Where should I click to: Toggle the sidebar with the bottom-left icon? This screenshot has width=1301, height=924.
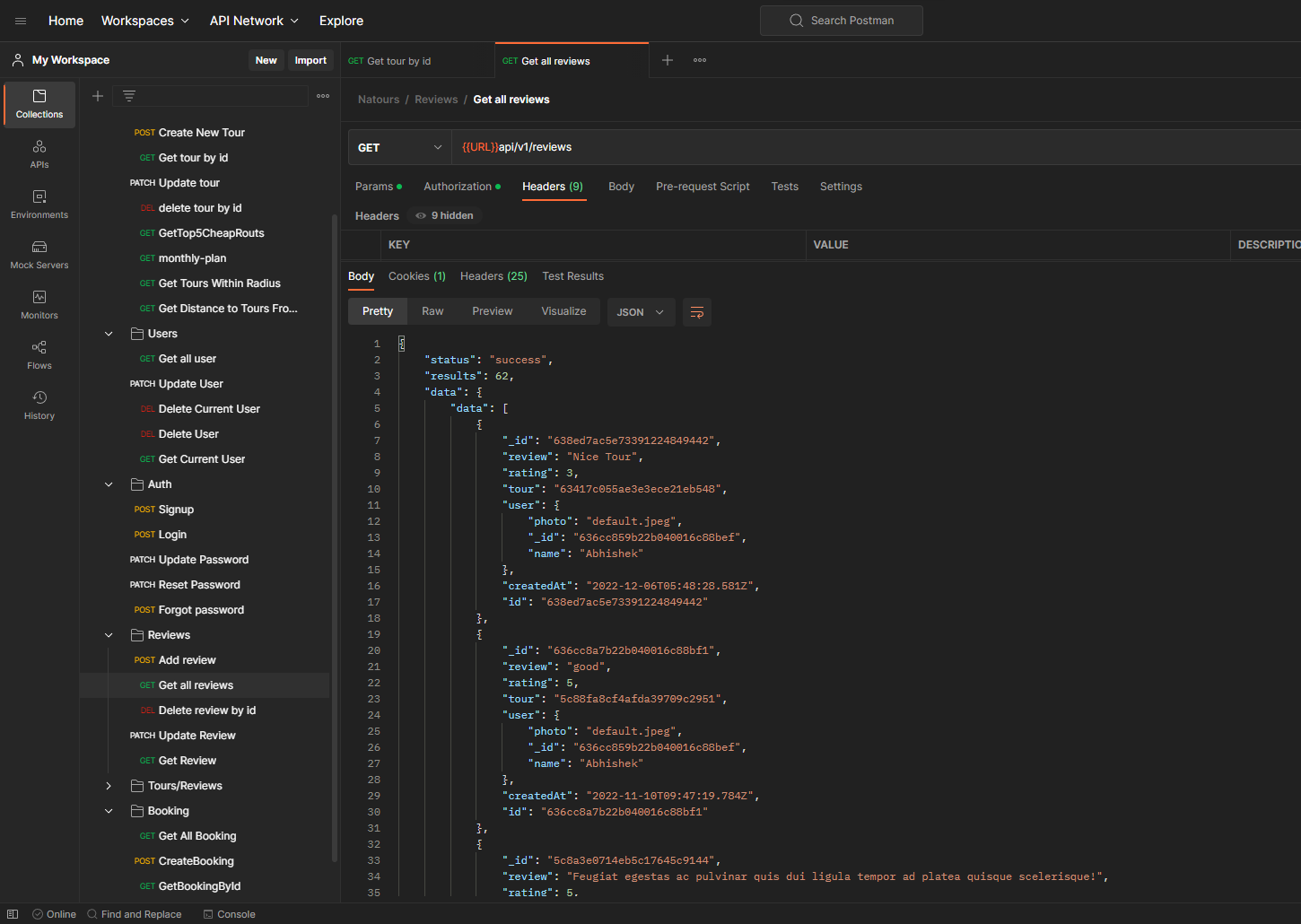click(12, 913)
